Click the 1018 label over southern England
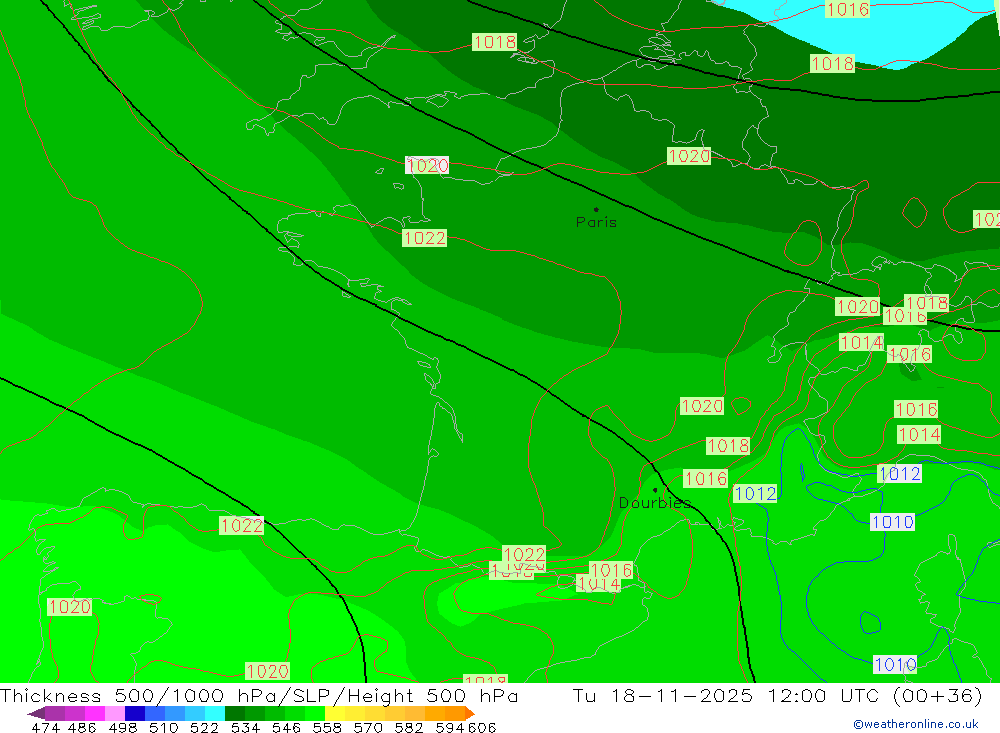This screenshot has height=733, width=1000. pos(494,42)
